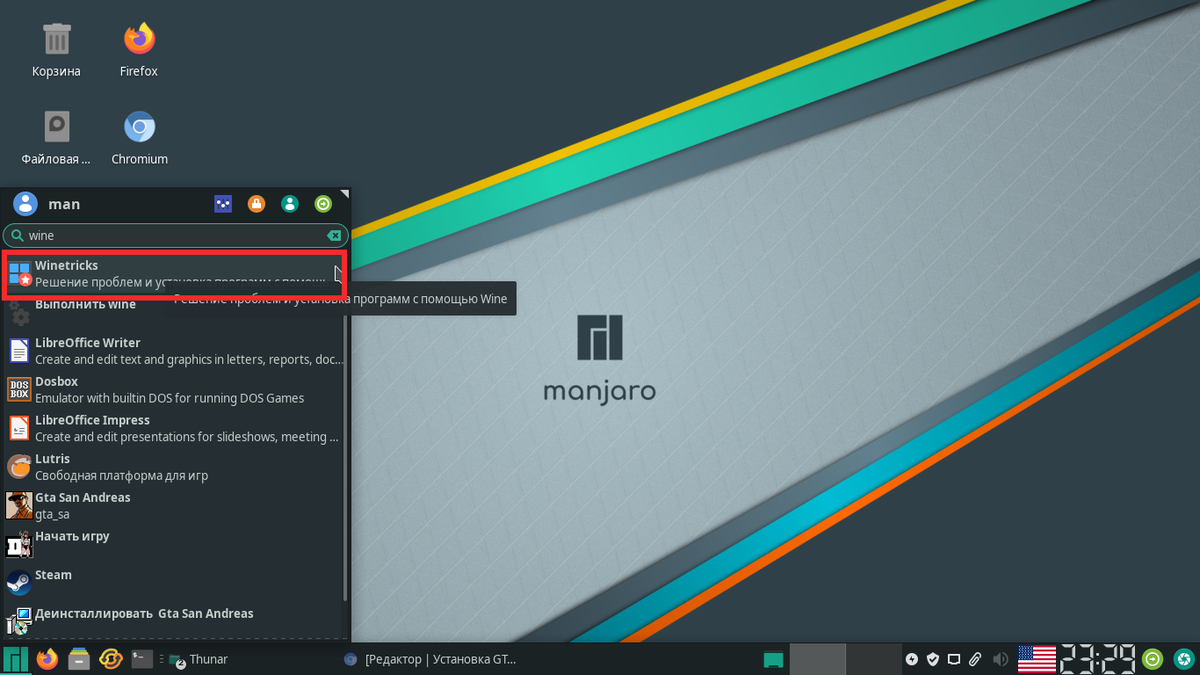Change keyboard layout via the US flag
Screen dimensions: 1200x675
(1037, 659)
